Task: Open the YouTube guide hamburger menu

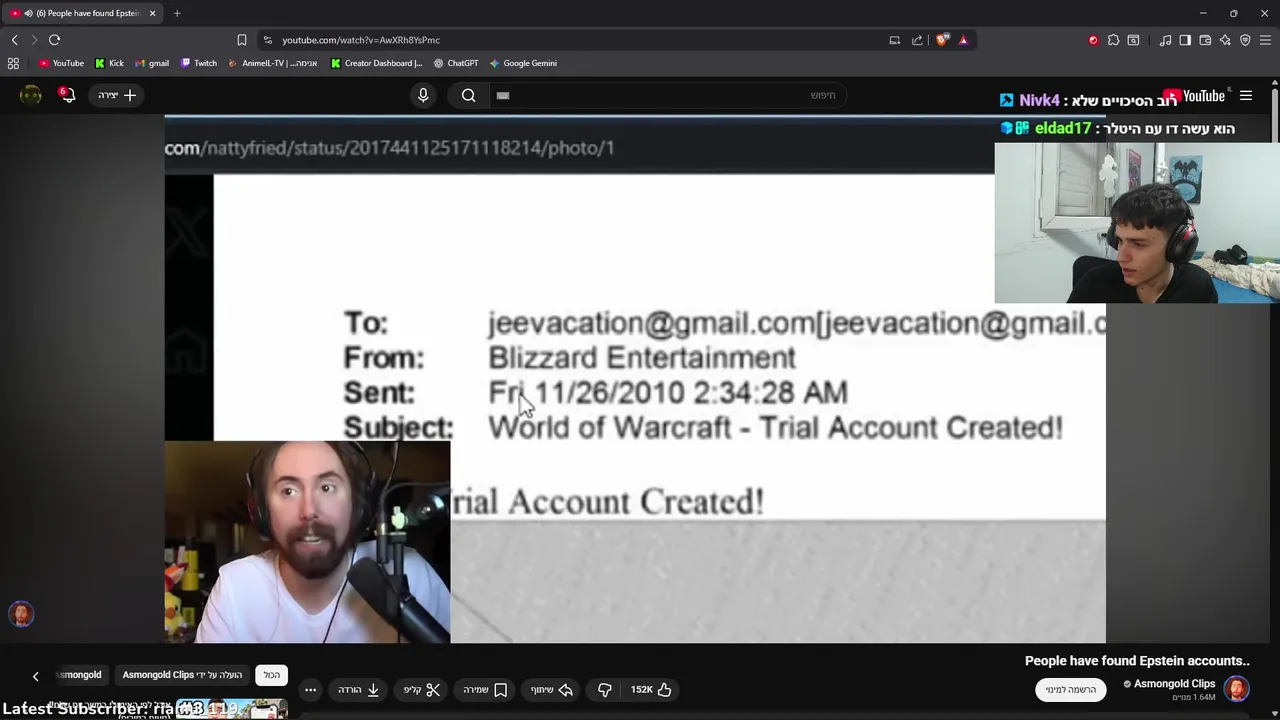Action: [x=1246, y=96]
